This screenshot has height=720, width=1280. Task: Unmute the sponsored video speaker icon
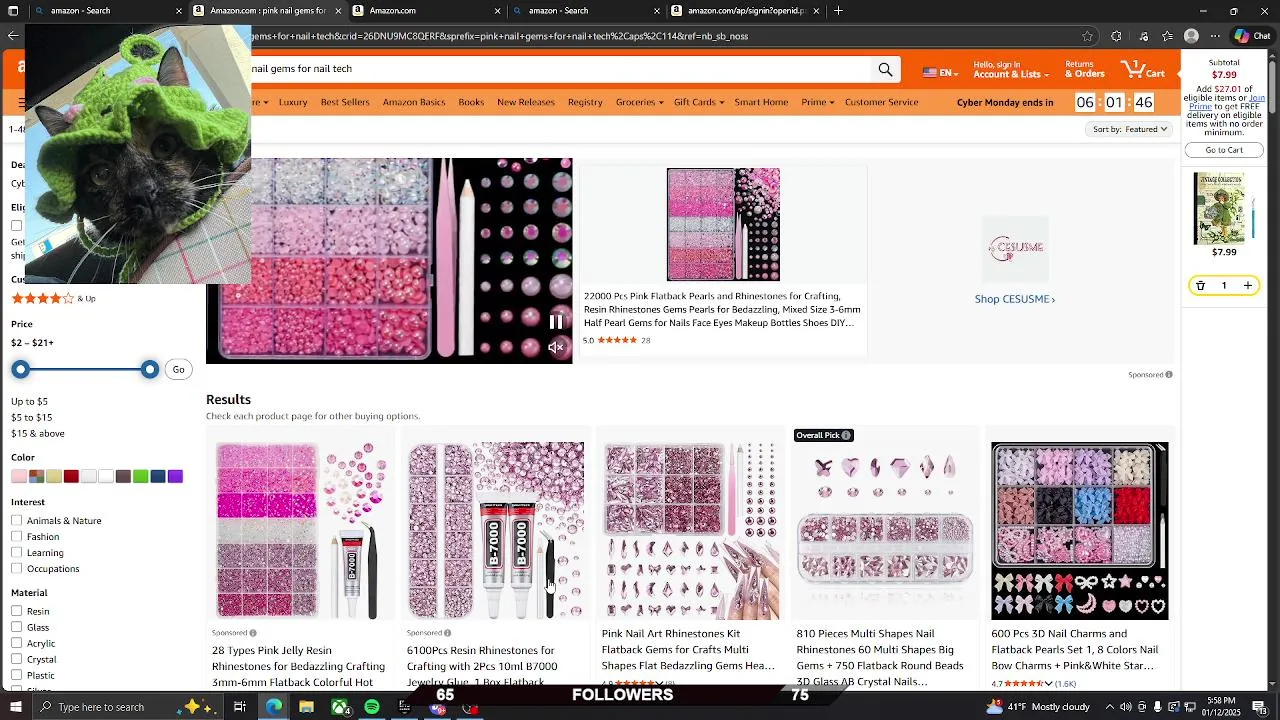point(556,347)
